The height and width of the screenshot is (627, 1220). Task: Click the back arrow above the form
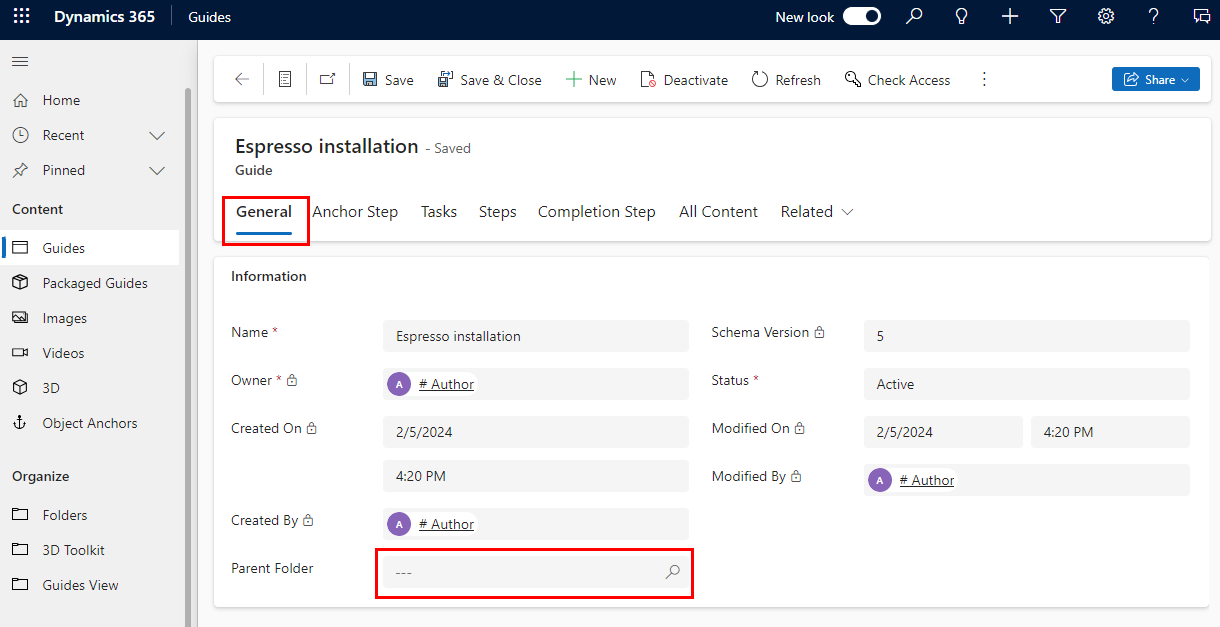(x=241, y=79)
